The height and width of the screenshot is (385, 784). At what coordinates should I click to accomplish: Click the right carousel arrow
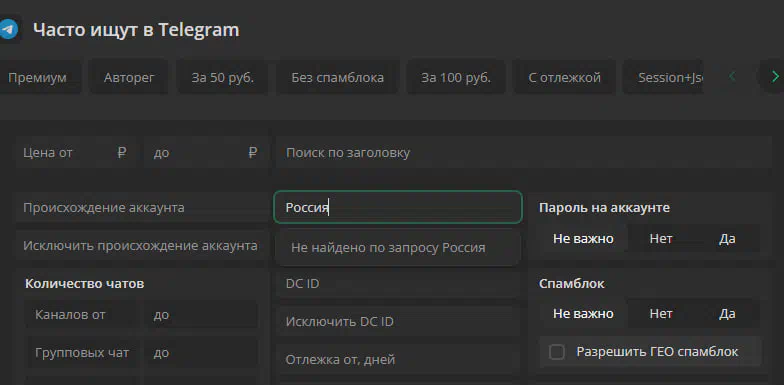tap(774, 76)
